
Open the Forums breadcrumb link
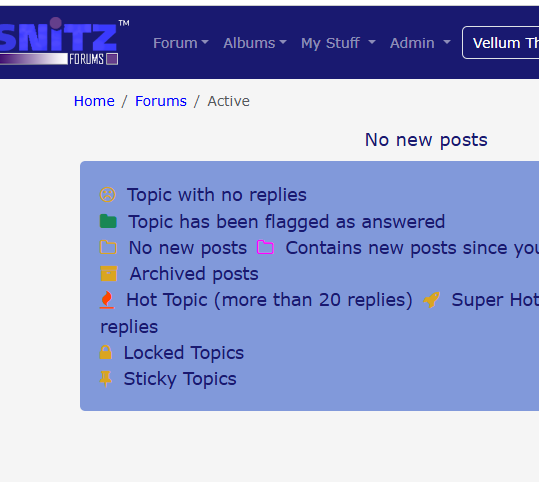point(161,101)
